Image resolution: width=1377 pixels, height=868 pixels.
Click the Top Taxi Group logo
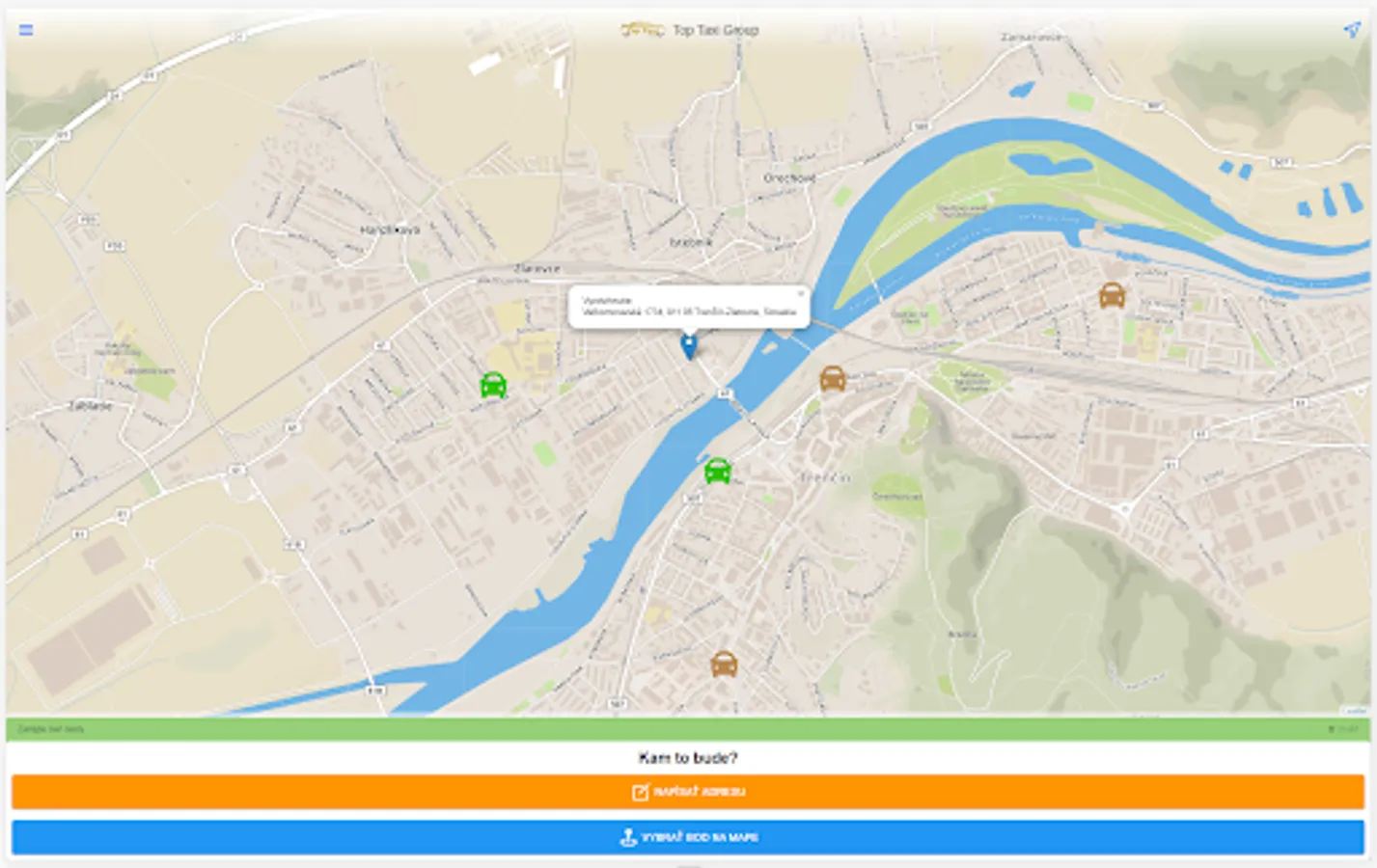pyautogui.click(x=644, y=30)
